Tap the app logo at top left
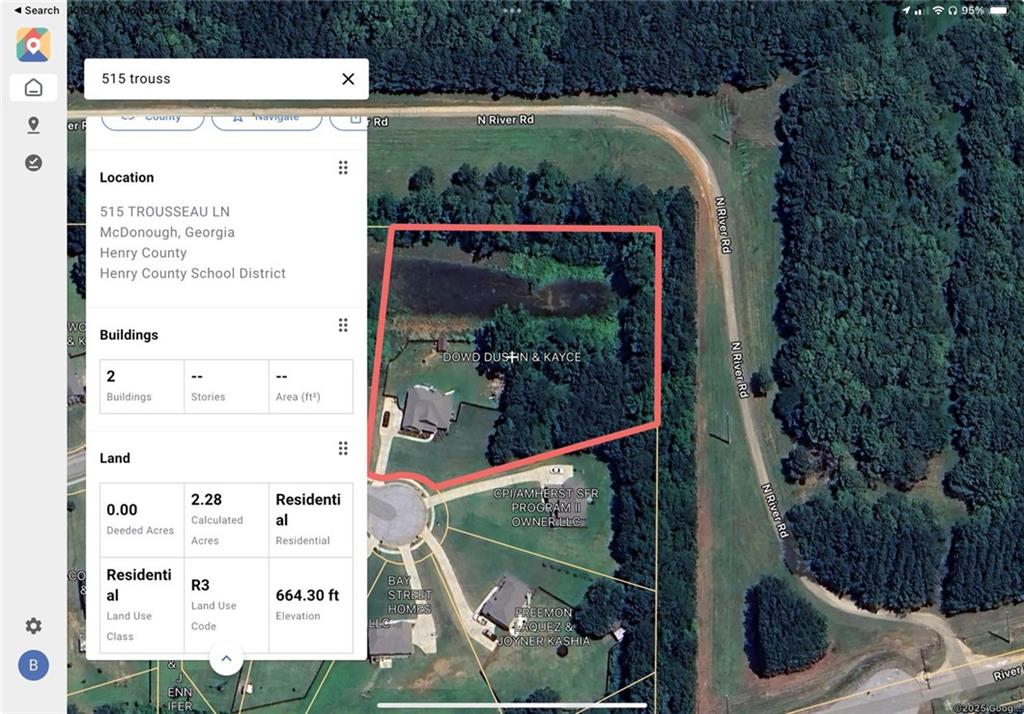1024x714 pixels. click(33, 44)
